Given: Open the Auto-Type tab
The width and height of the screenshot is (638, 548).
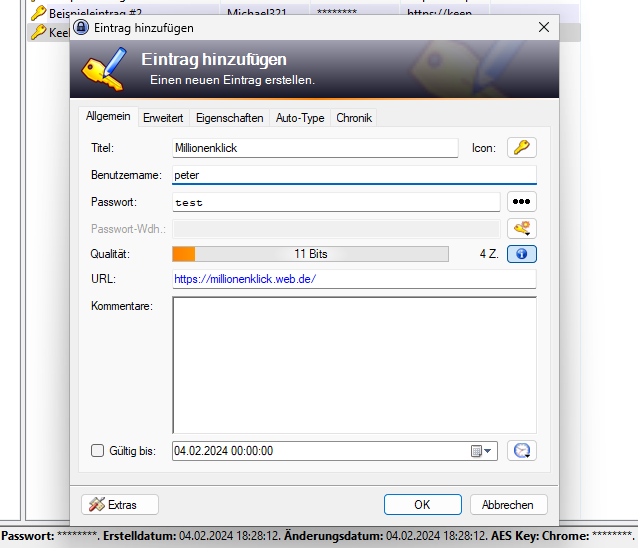Looking at the screenshot, I should (x=300, y=118).
